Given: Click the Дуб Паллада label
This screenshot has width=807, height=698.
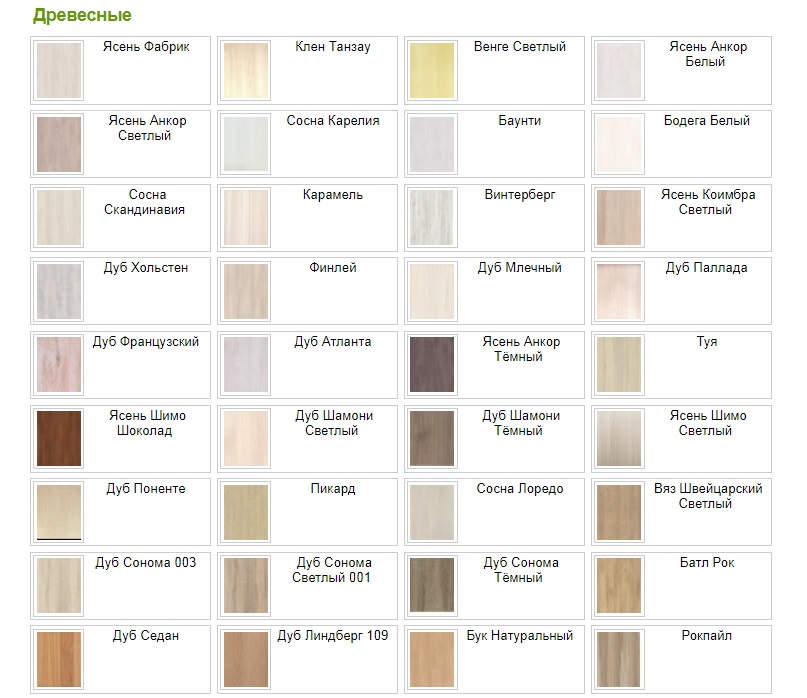Looking at the screenshot, I should tap(706, 268).
